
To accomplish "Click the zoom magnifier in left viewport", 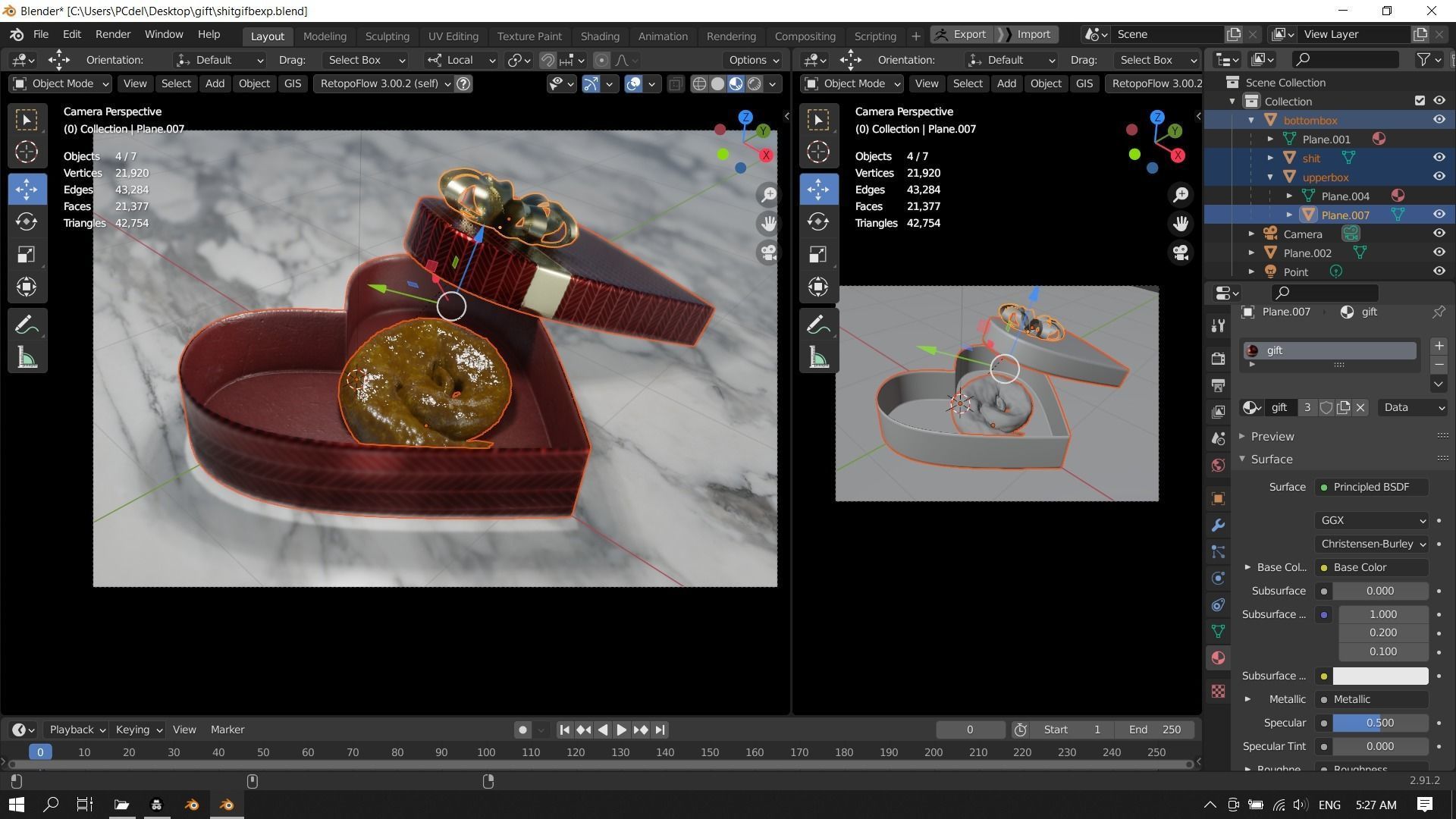I will pos(768,195).
